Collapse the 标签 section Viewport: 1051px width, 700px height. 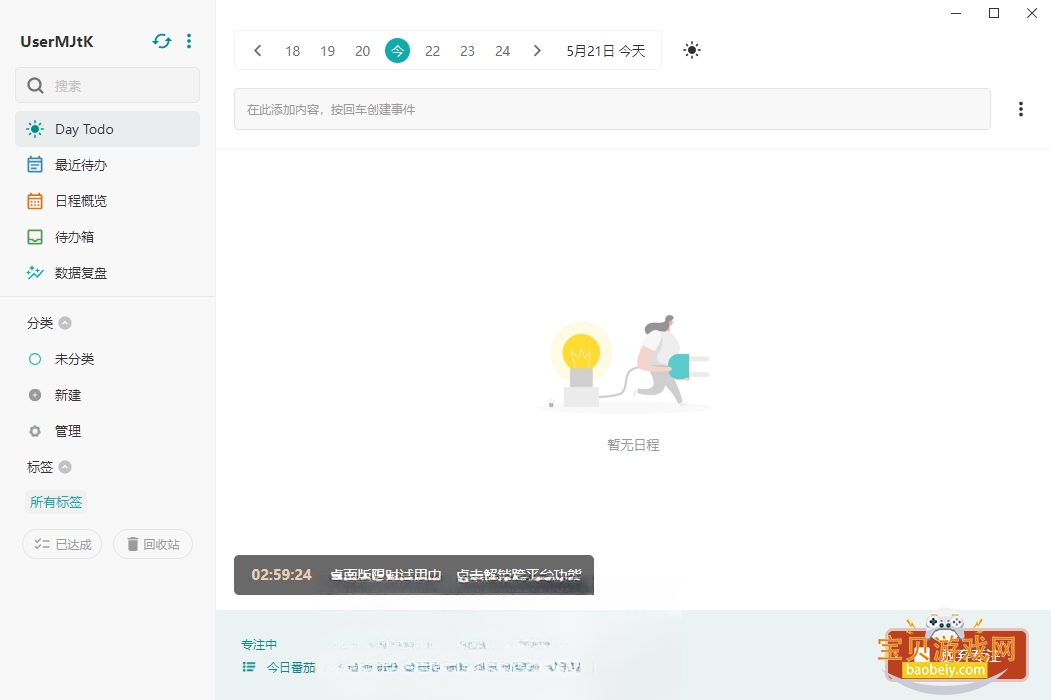[x=65, y=467]
